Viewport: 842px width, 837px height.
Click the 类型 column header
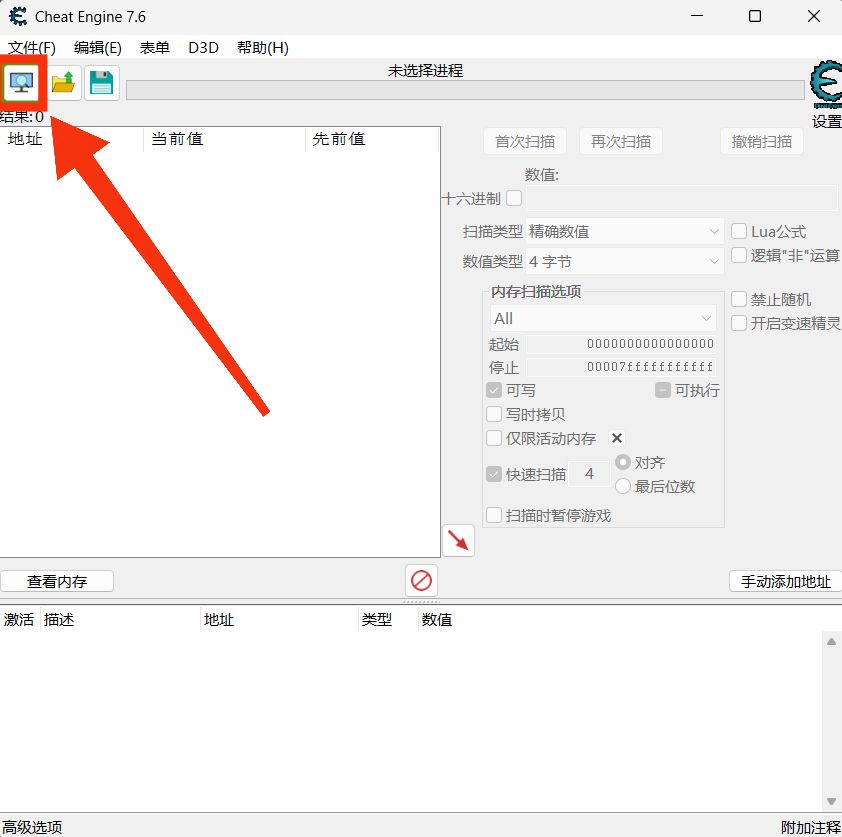point(388,620)
